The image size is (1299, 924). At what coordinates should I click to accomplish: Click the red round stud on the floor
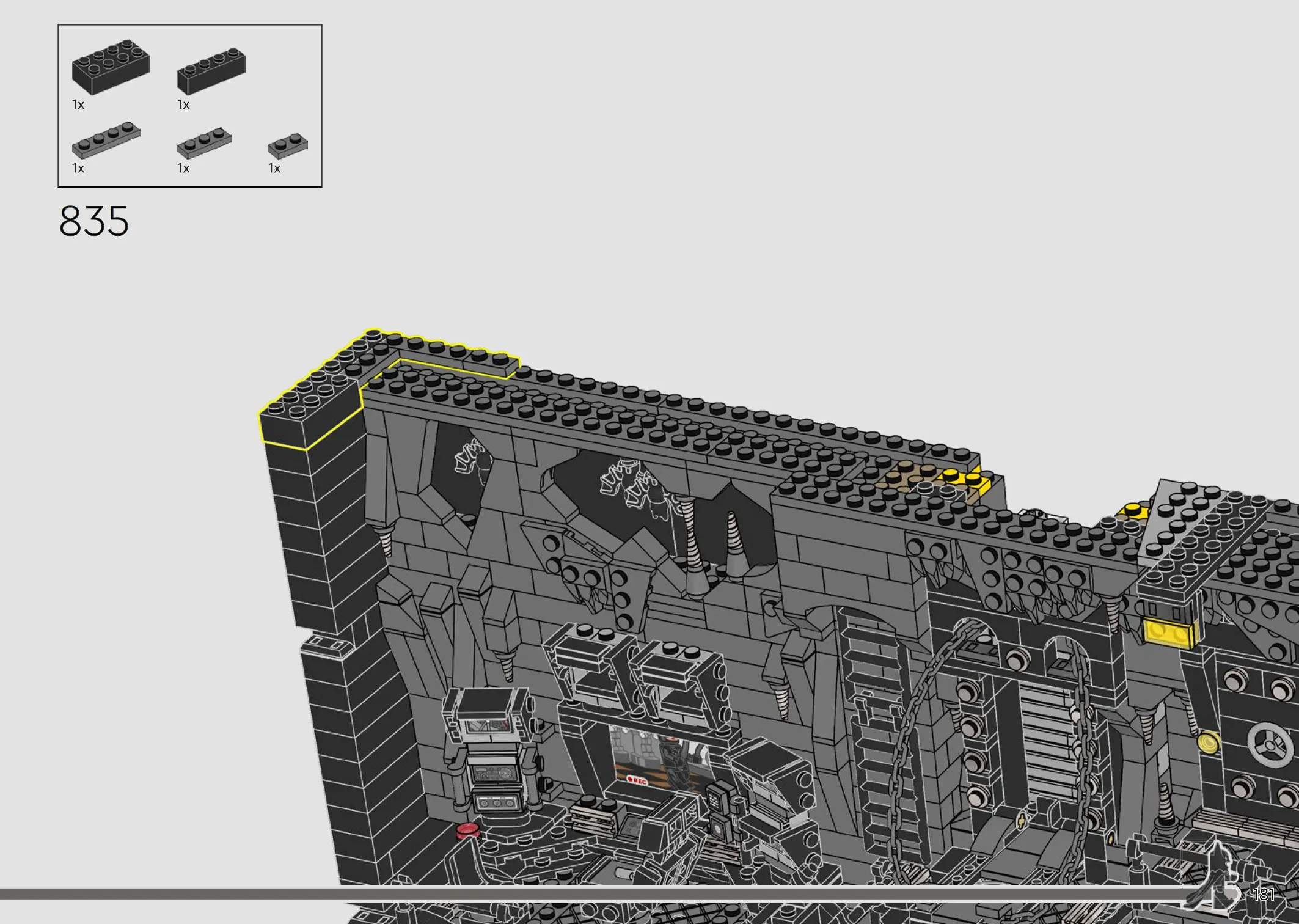pos(468,831)
